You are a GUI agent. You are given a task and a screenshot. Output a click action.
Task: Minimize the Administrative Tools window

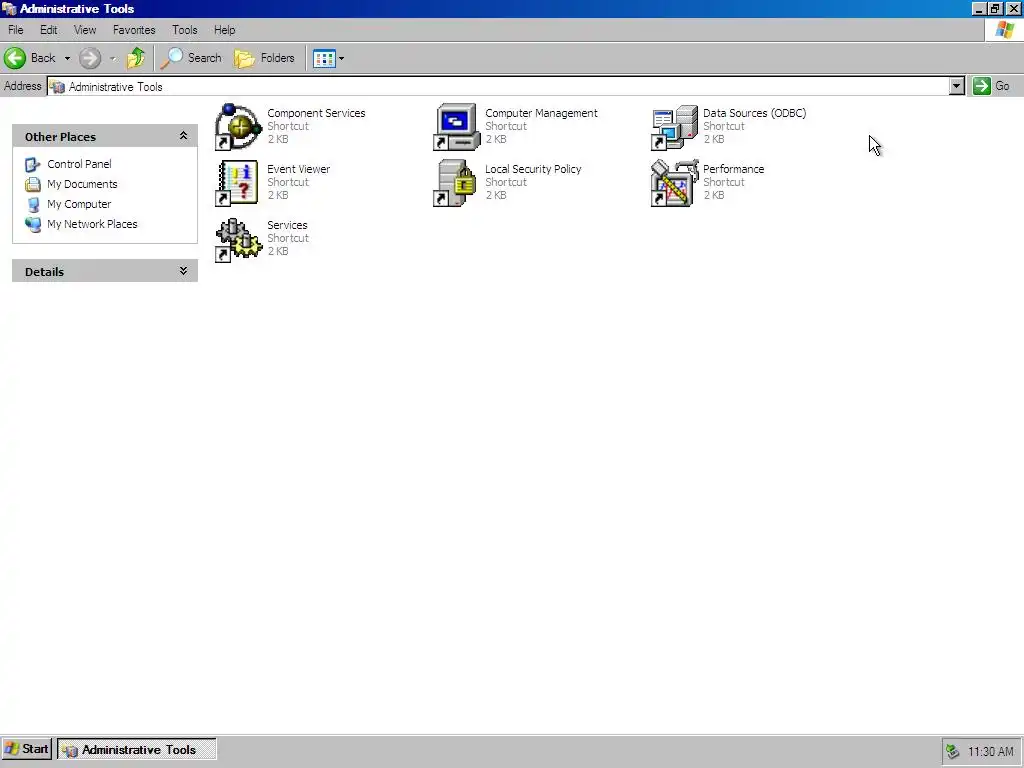978,9
